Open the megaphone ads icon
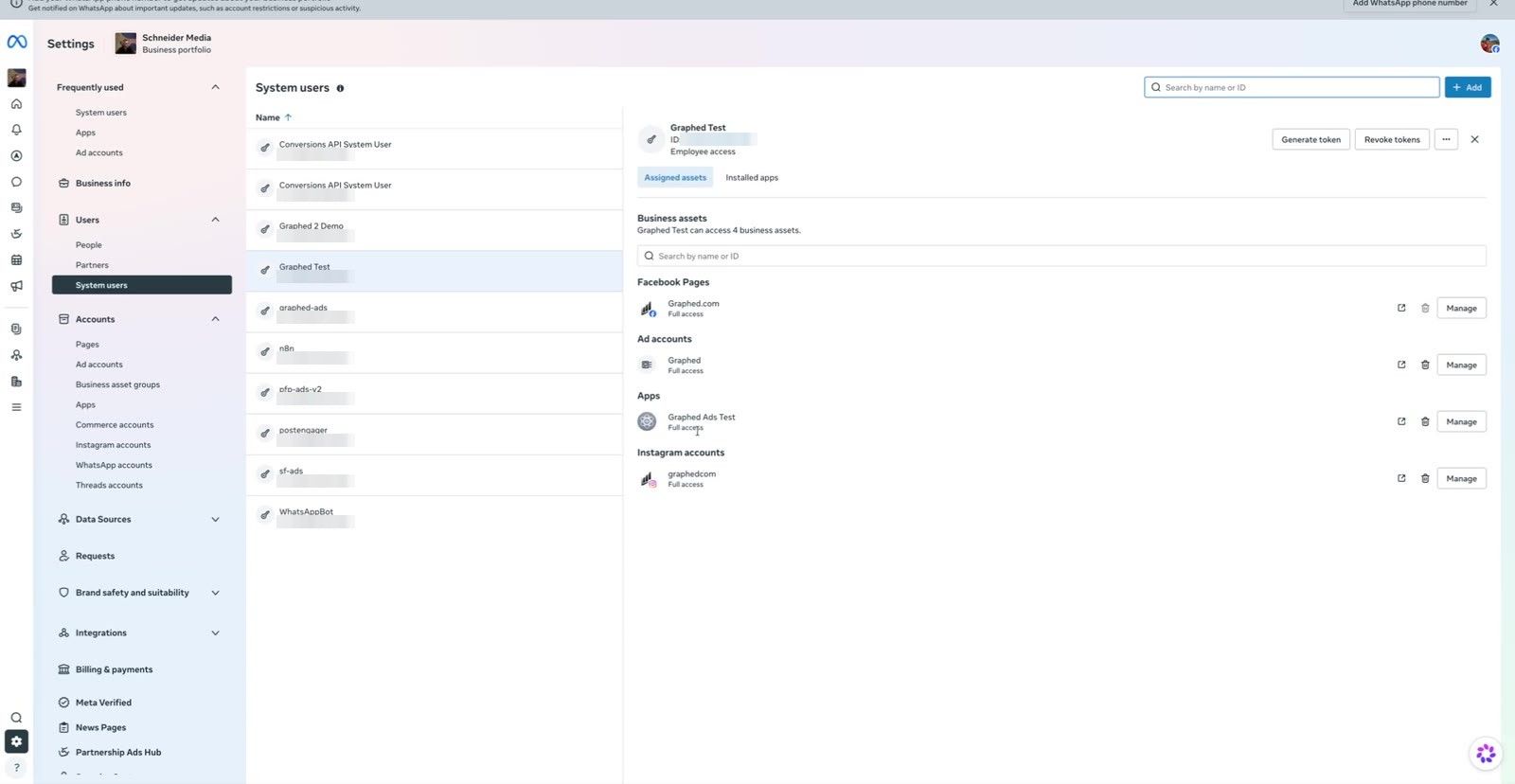The height and width of the screenshot is (784, 1515). tap(16, 286)
